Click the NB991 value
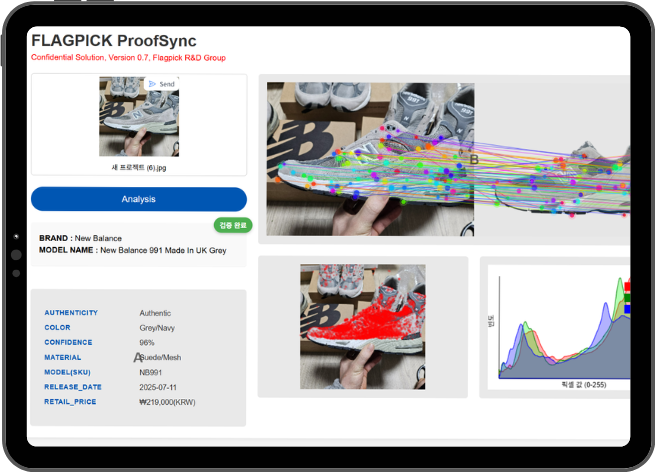655x472 pixels. tap(150, 373)
